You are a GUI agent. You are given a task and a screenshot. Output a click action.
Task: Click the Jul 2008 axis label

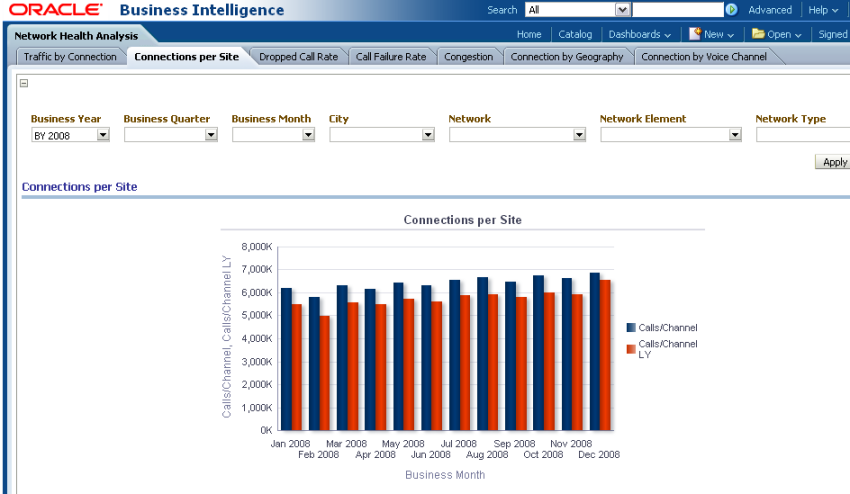pos(459,444)
